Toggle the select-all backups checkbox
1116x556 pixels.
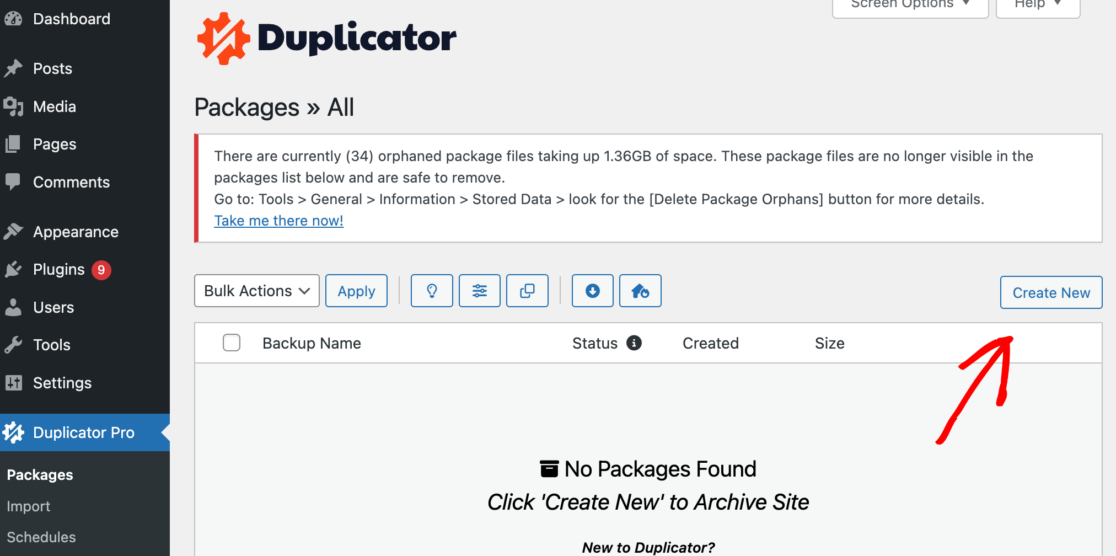[x=232, y=343]
